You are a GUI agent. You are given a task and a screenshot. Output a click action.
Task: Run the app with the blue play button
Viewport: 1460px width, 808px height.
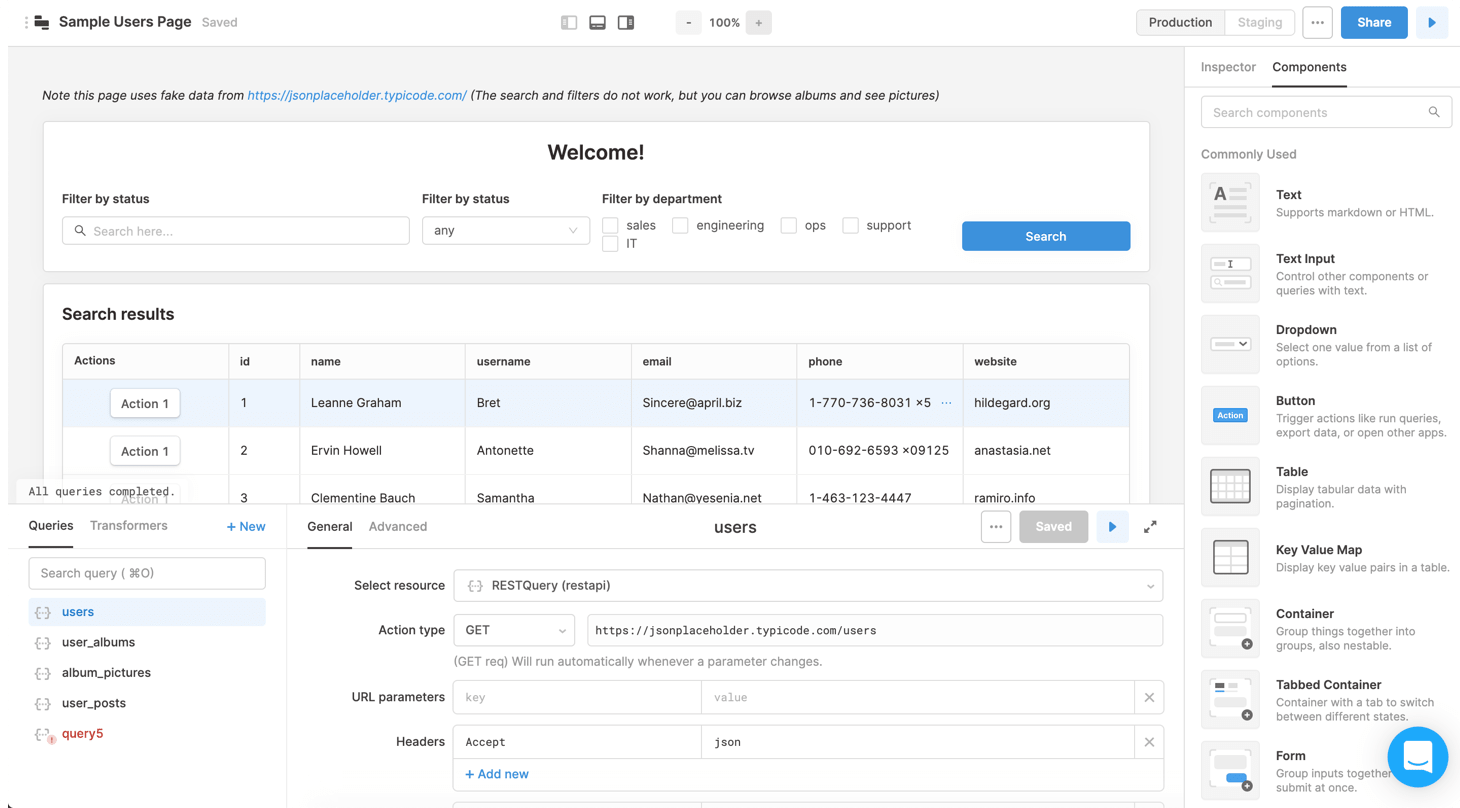(1432, 22)
